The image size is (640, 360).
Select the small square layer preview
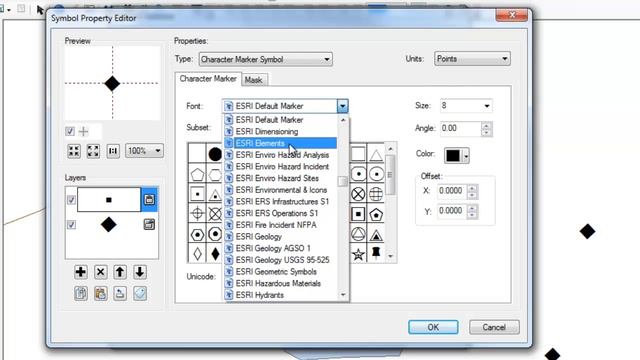click(109, 200)
